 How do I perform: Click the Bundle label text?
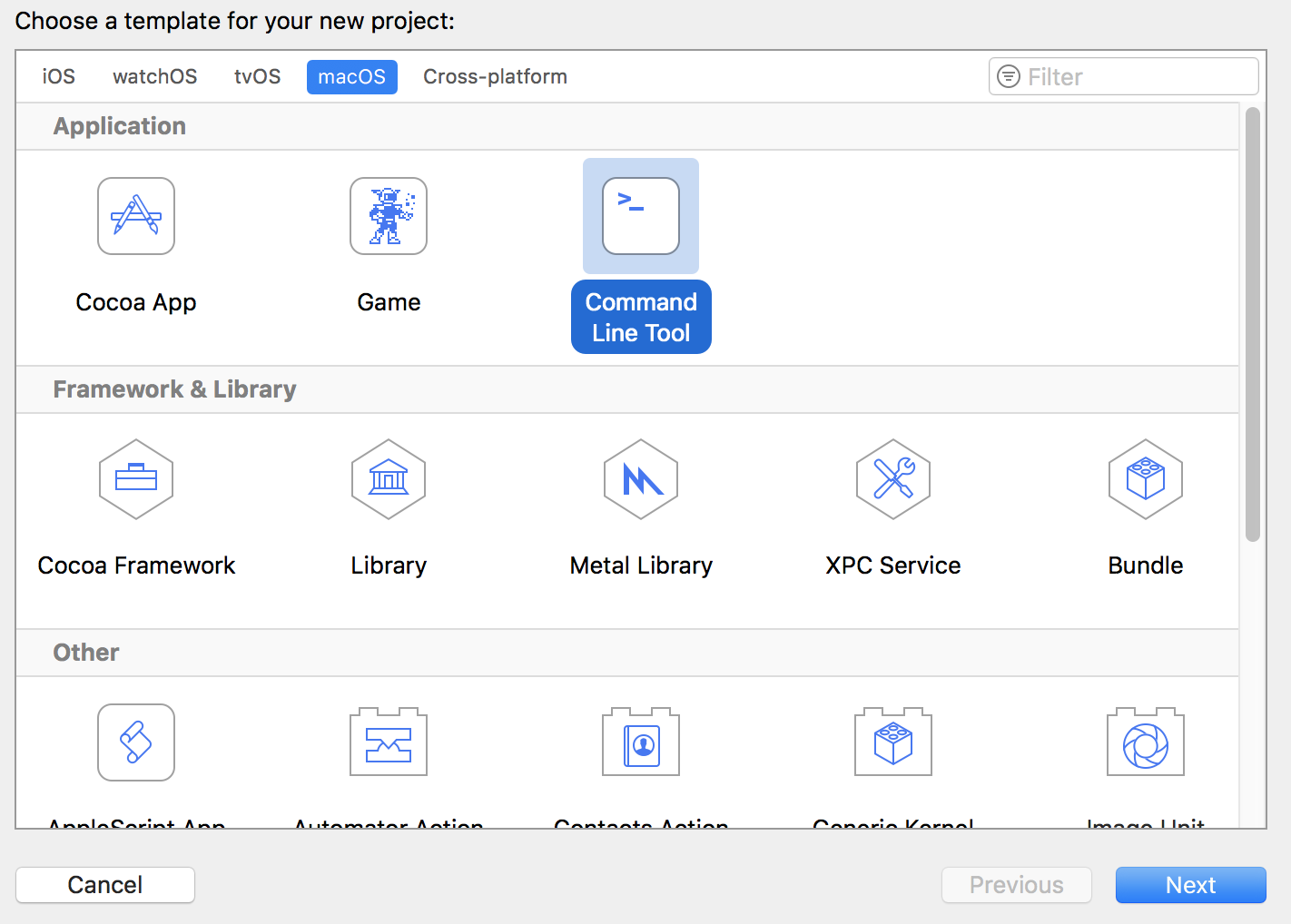(1146, 565)
